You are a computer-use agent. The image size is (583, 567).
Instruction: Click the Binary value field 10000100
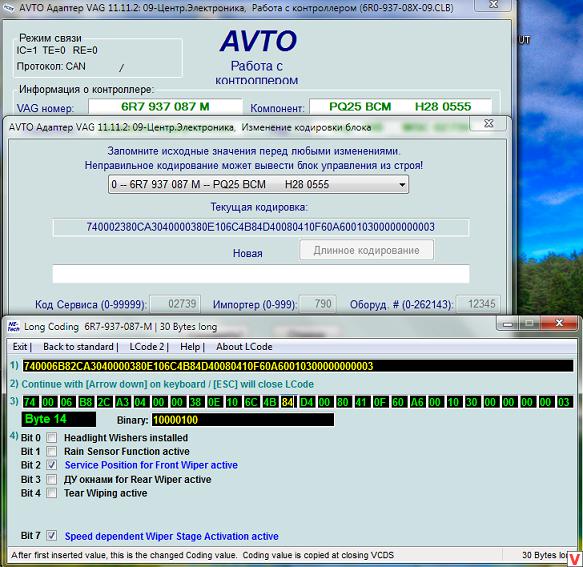coord(243,420)
